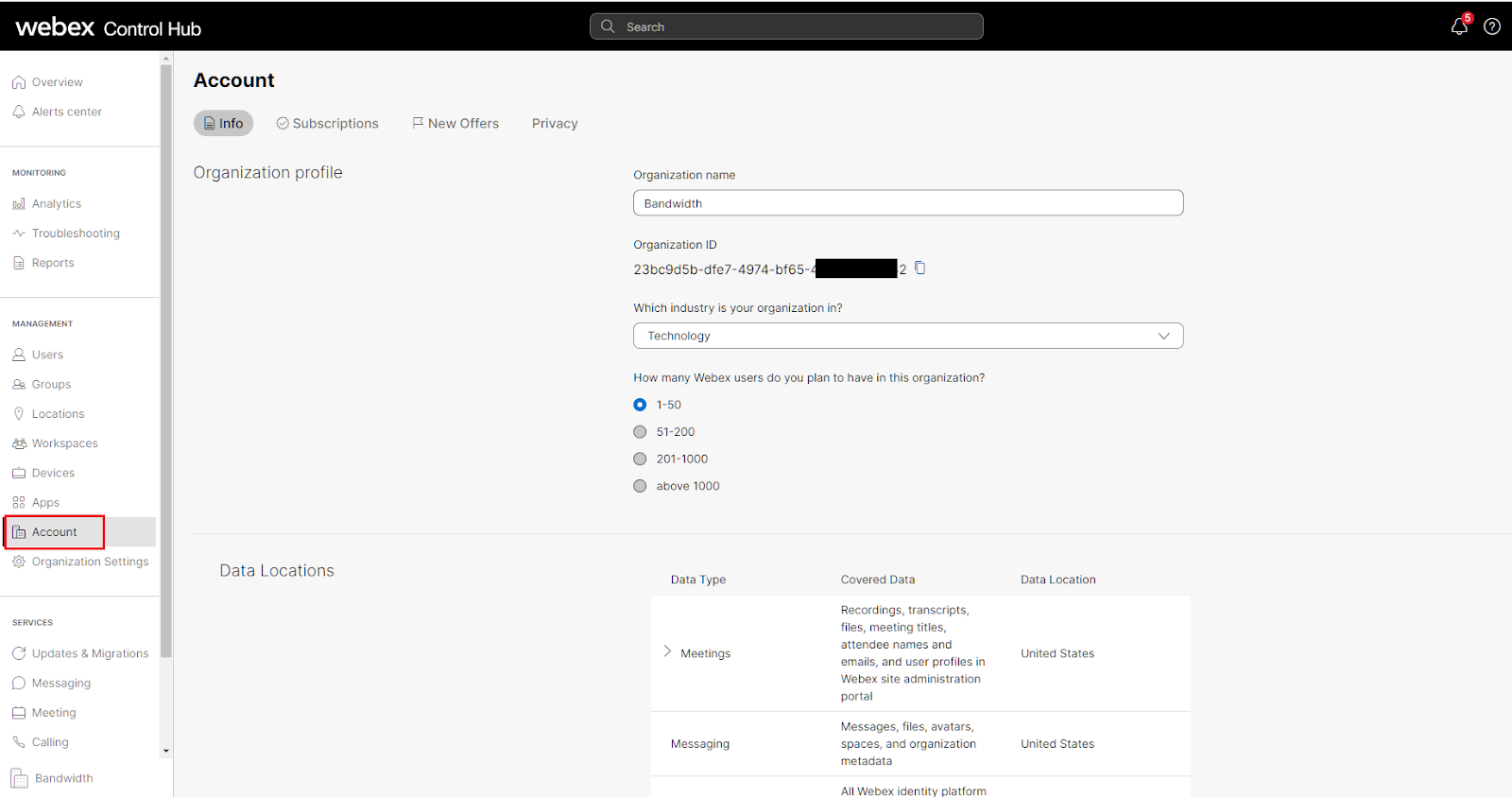The width and height of the screenshot is (1512, 797).
Task: Click the Locations pin icon
Action: pos(19,413)
